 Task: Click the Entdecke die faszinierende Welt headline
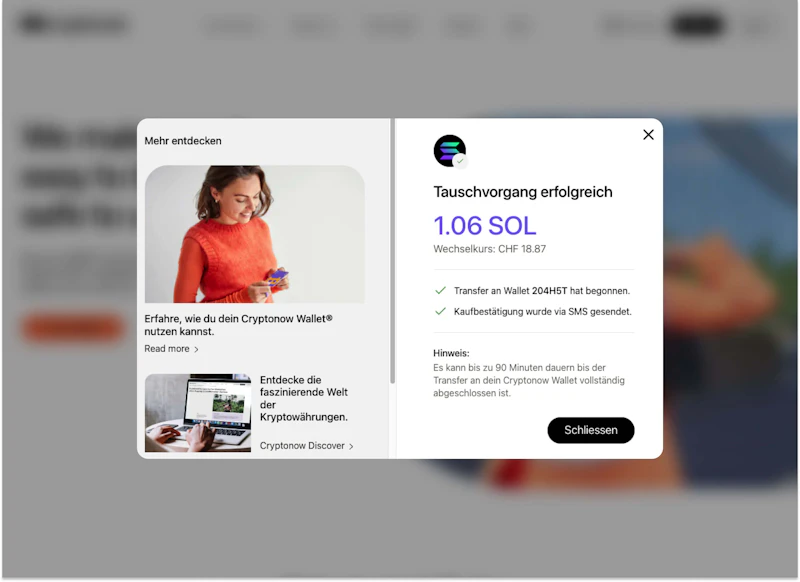[x=304, y=398]
